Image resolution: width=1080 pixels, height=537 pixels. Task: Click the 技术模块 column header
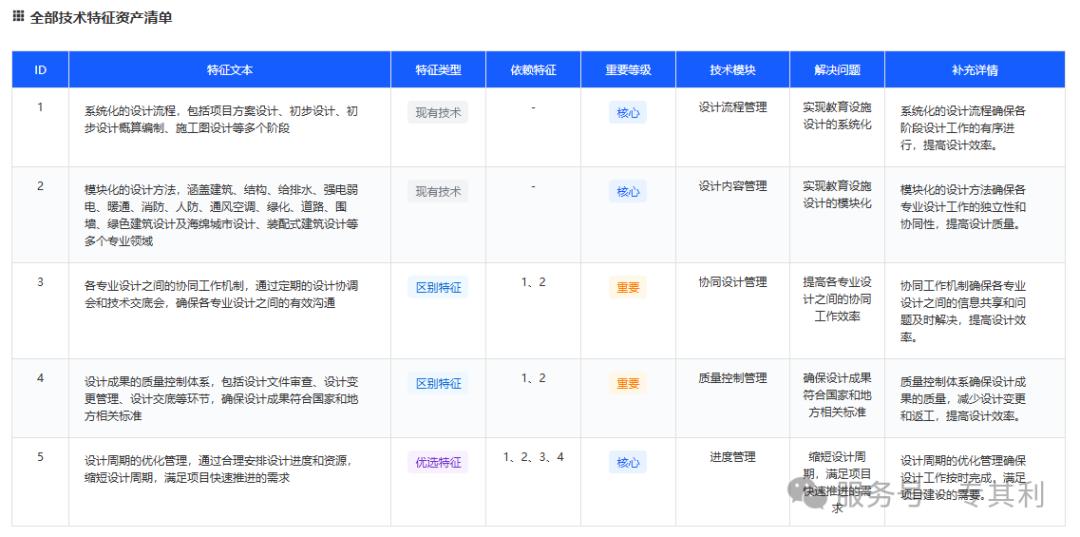(733, 70)
